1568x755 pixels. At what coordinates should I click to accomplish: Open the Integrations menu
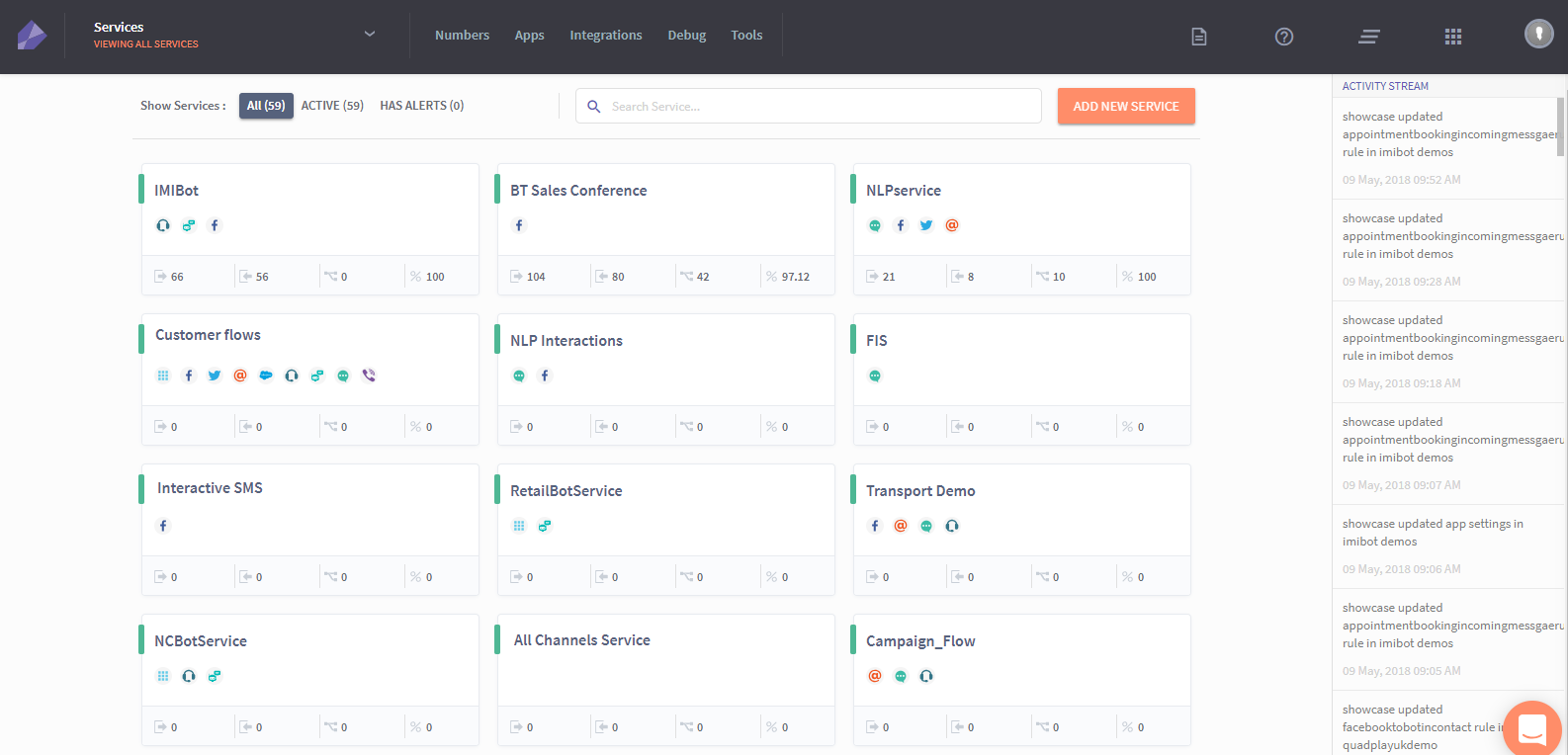tap(606, 35)
